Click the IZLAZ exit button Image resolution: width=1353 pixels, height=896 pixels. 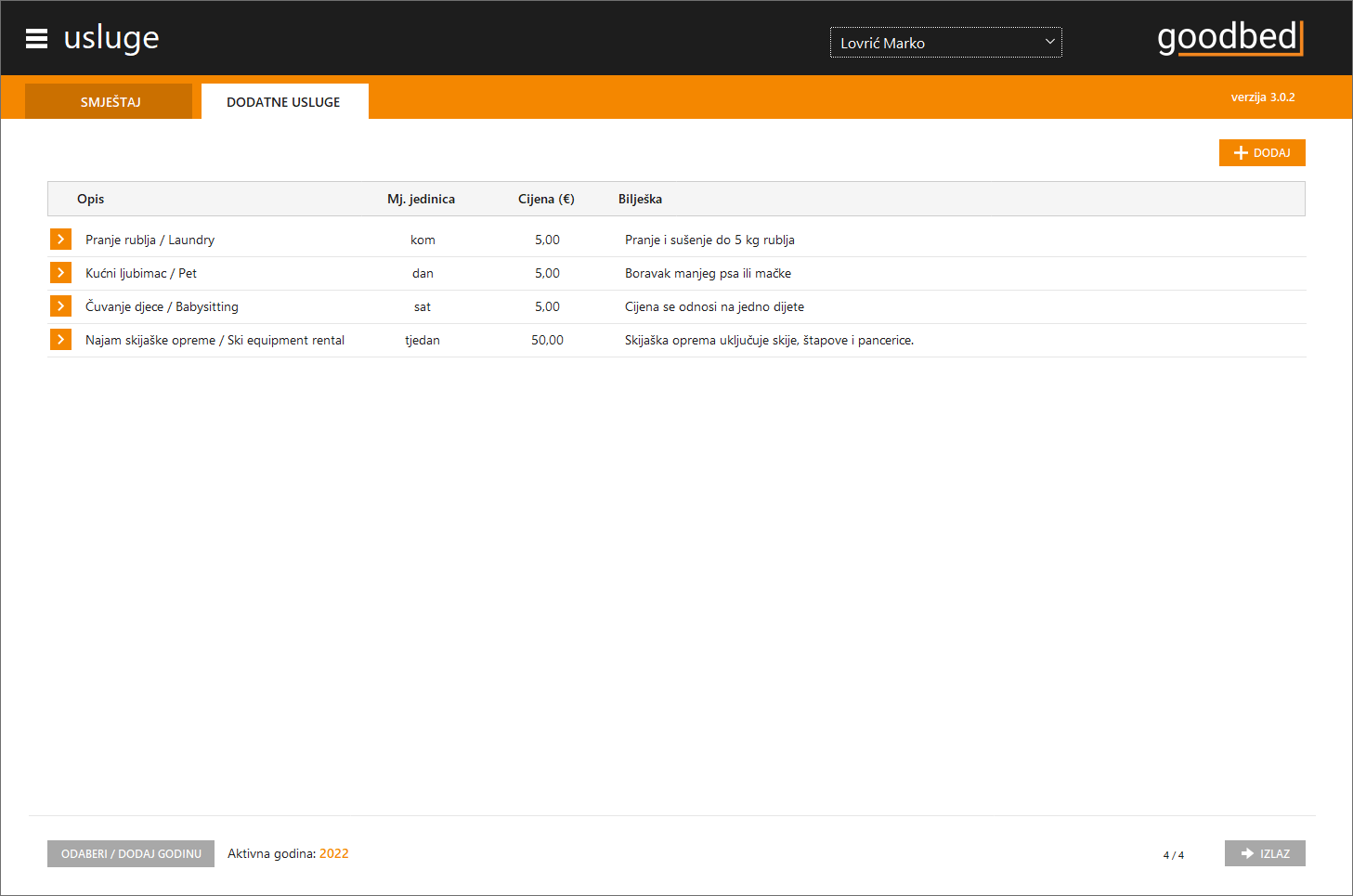click(1265, 853)
